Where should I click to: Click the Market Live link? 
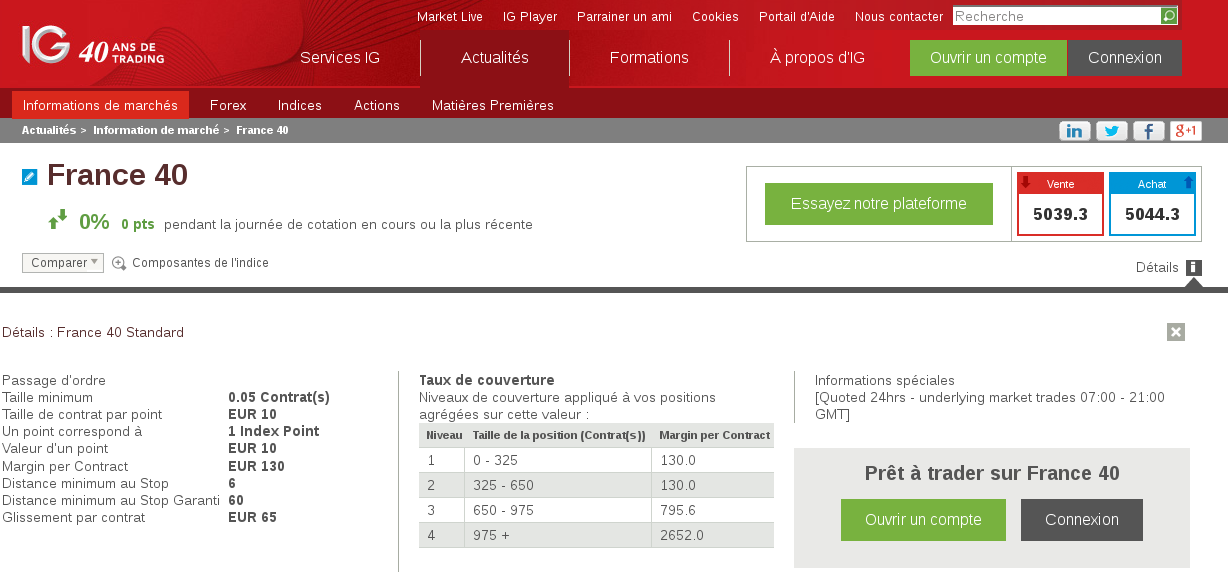pyautogui.click(x=450, y=17)
